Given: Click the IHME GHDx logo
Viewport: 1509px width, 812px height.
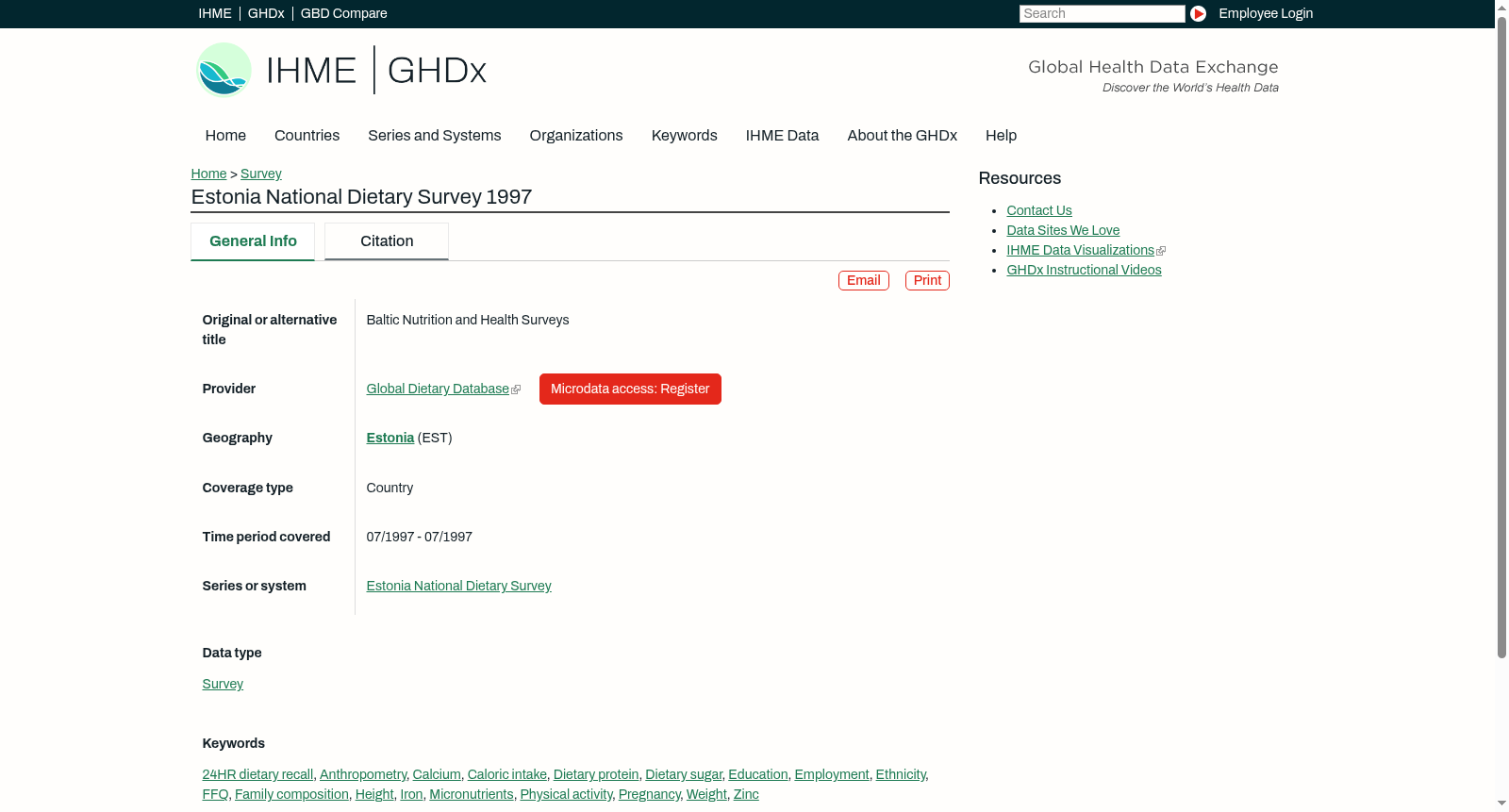Looking at the screenshot, I should tap(340, 70).
